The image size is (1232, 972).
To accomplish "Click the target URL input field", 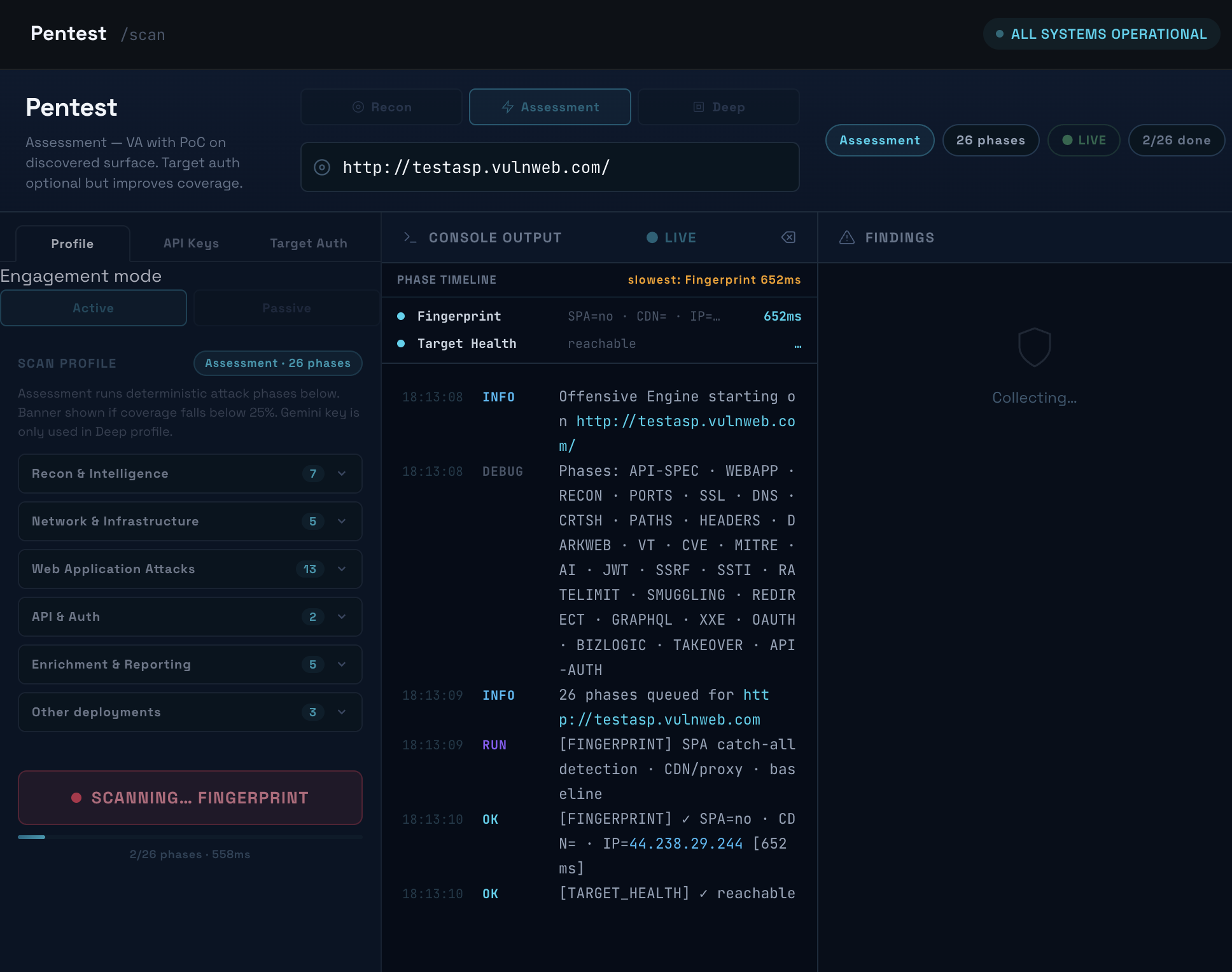I will pos(550,167).
